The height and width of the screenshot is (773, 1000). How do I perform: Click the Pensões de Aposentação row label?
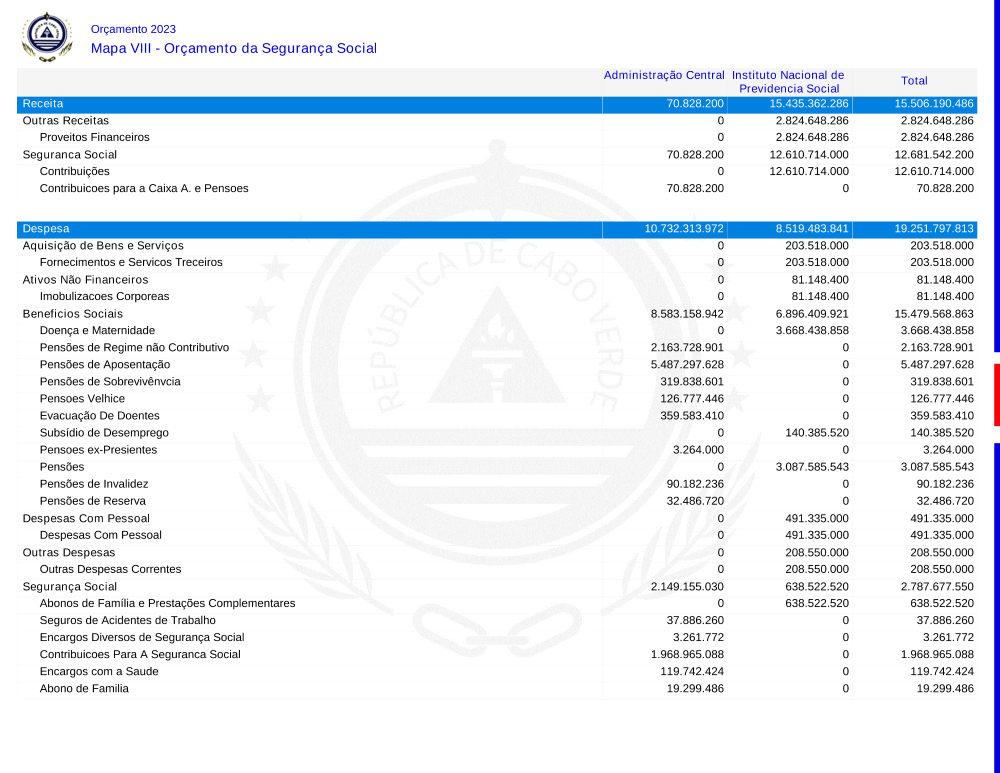pyautogui.click(x=105, y=365)
